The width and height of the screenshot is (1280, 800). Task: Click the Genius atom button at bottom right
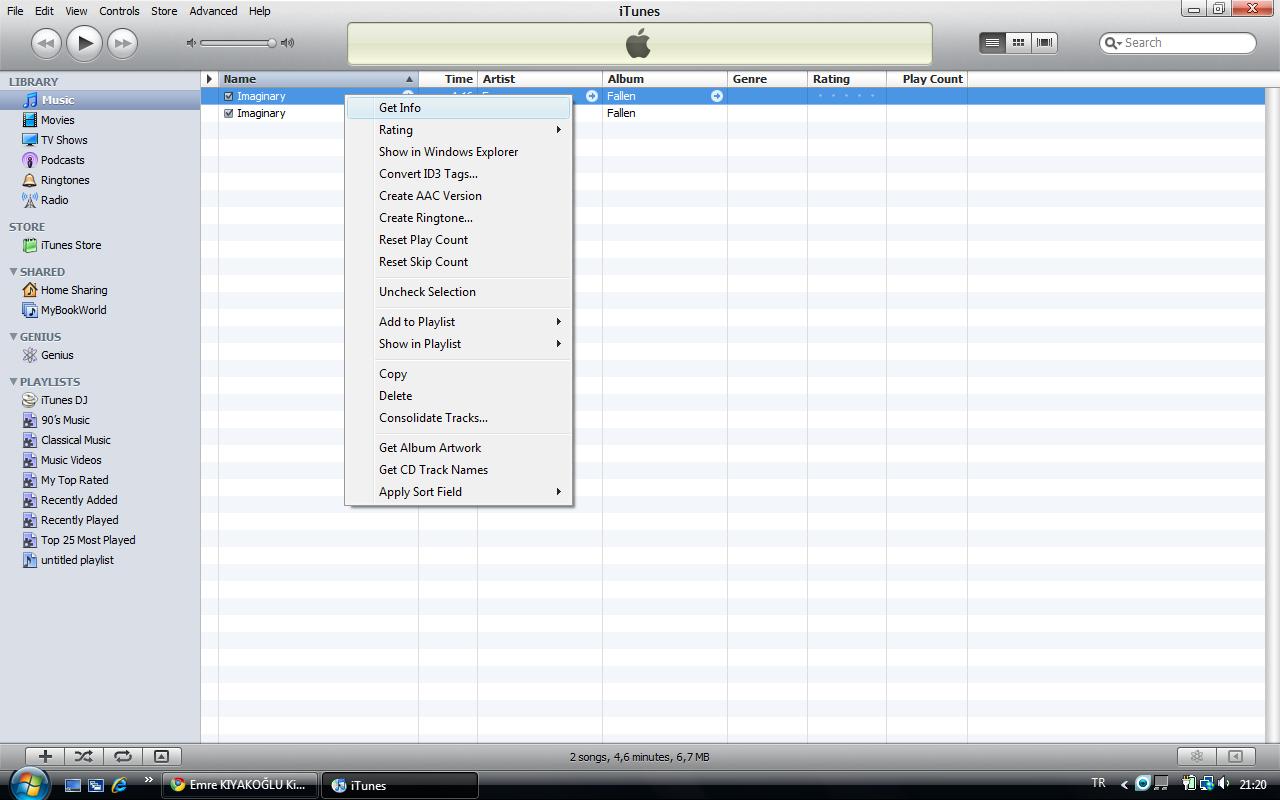point(1197,757)
